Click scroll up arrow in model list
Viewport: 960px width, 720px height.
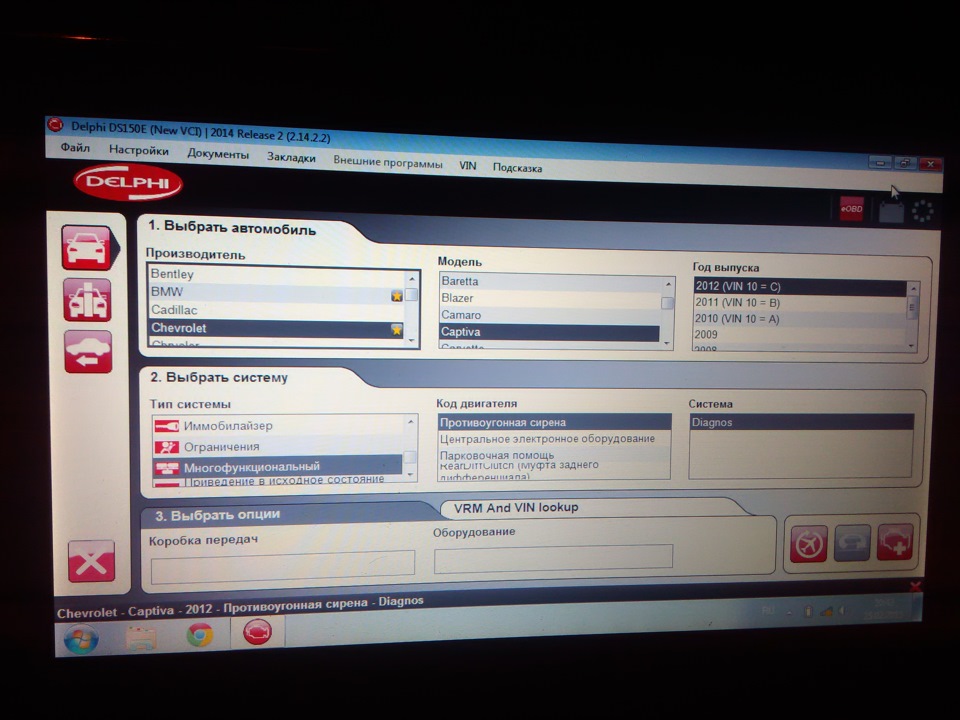(x=668, y=285)
